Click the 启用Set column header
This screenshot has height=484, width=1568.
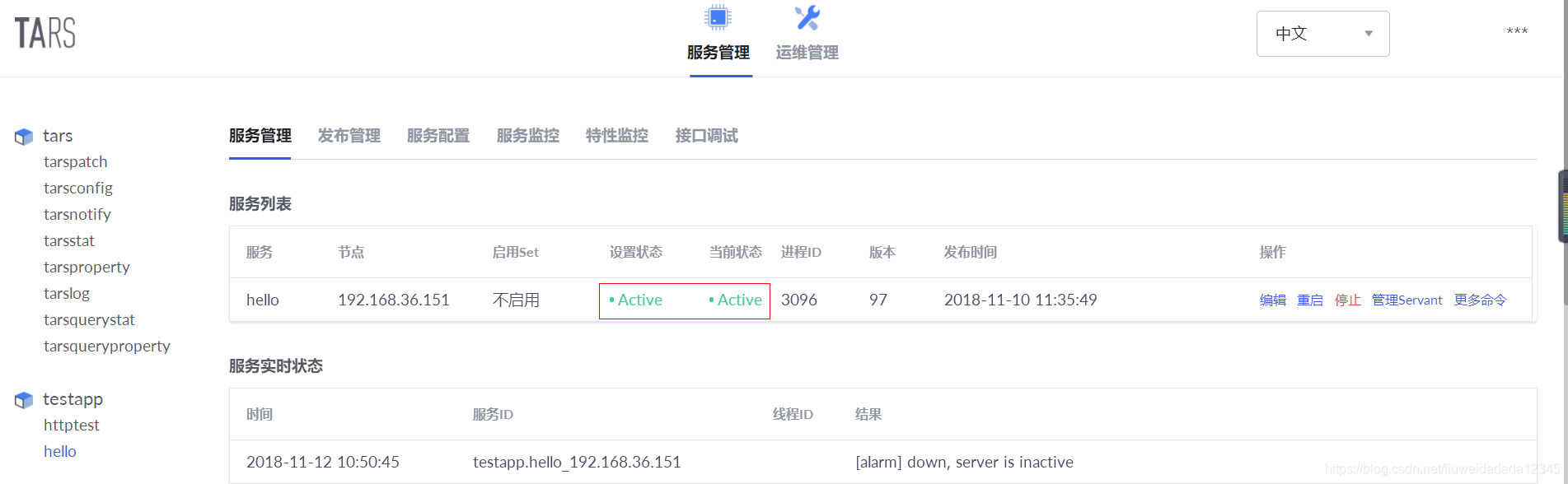pyautogui.click(x=516, y=253)
